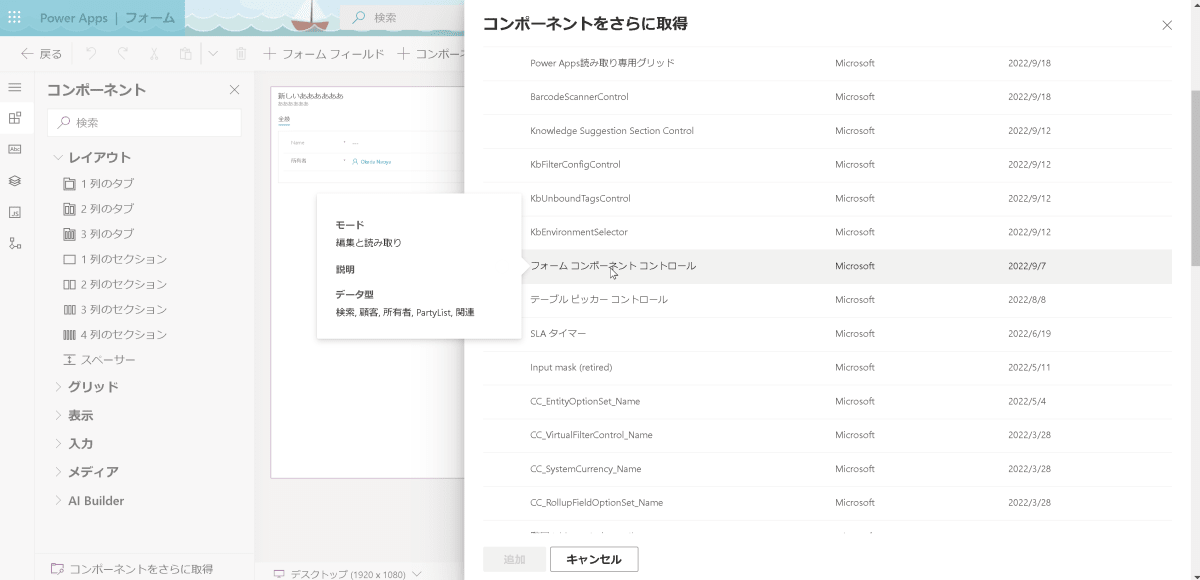Select the BarcodeScannerControl row
This screenshot has height=580, width=1200.
[827, 97]
